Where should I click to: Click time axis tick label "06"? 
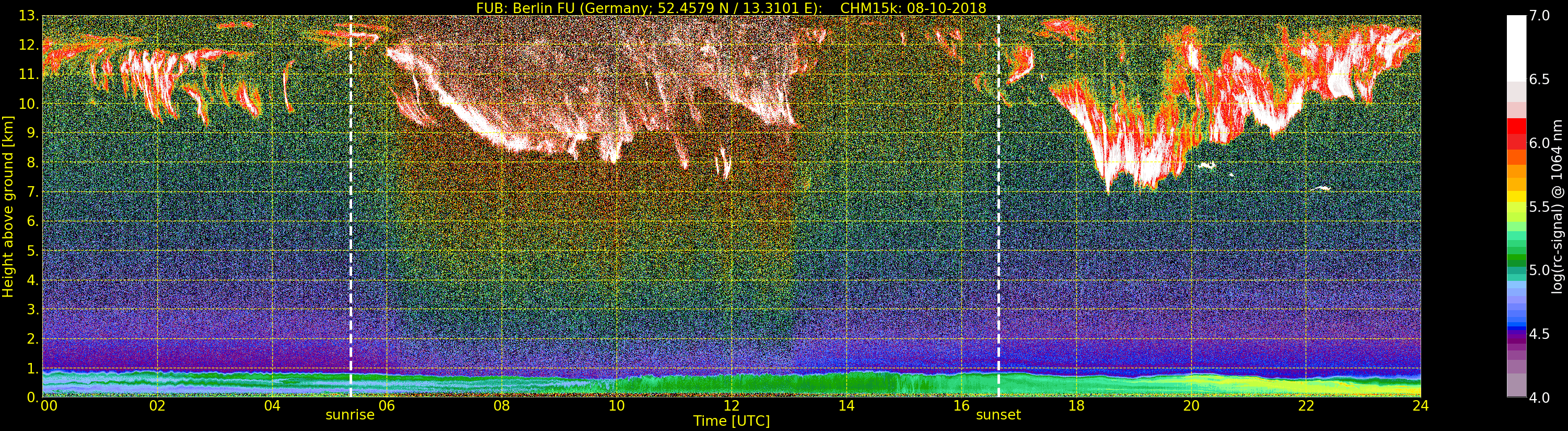387,405
